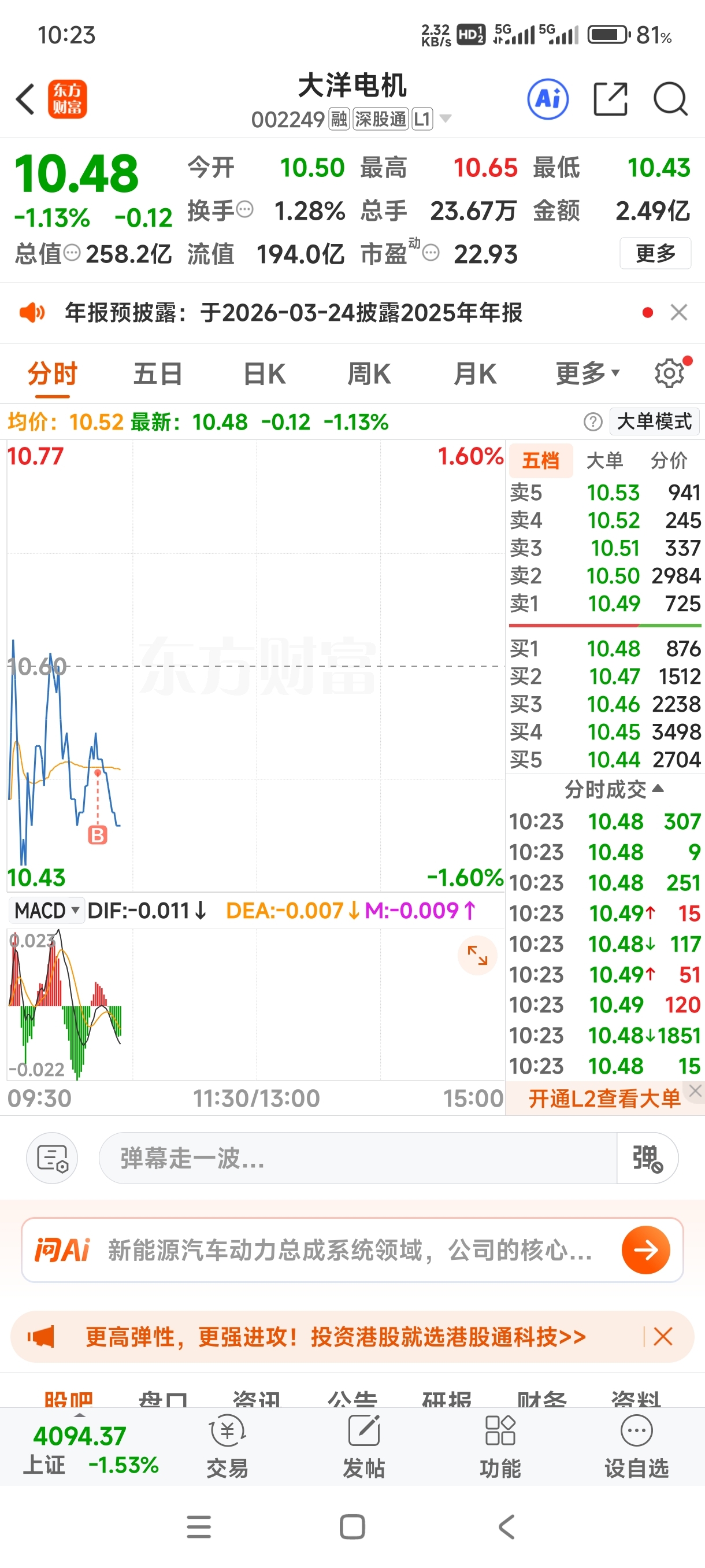Tap 买1 row at 10.48
The width and height of the screenshot is (705, 1568).
point(605,649)
